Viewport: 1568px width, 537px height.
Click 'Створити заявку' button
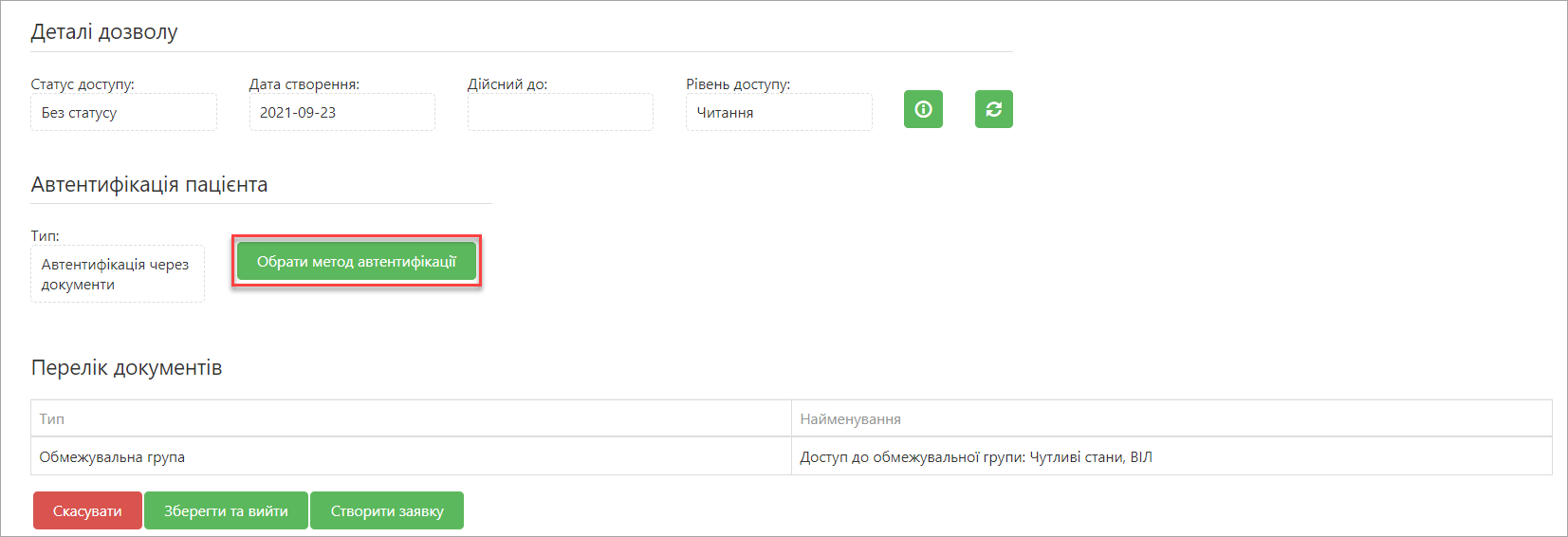coord(387,510)
